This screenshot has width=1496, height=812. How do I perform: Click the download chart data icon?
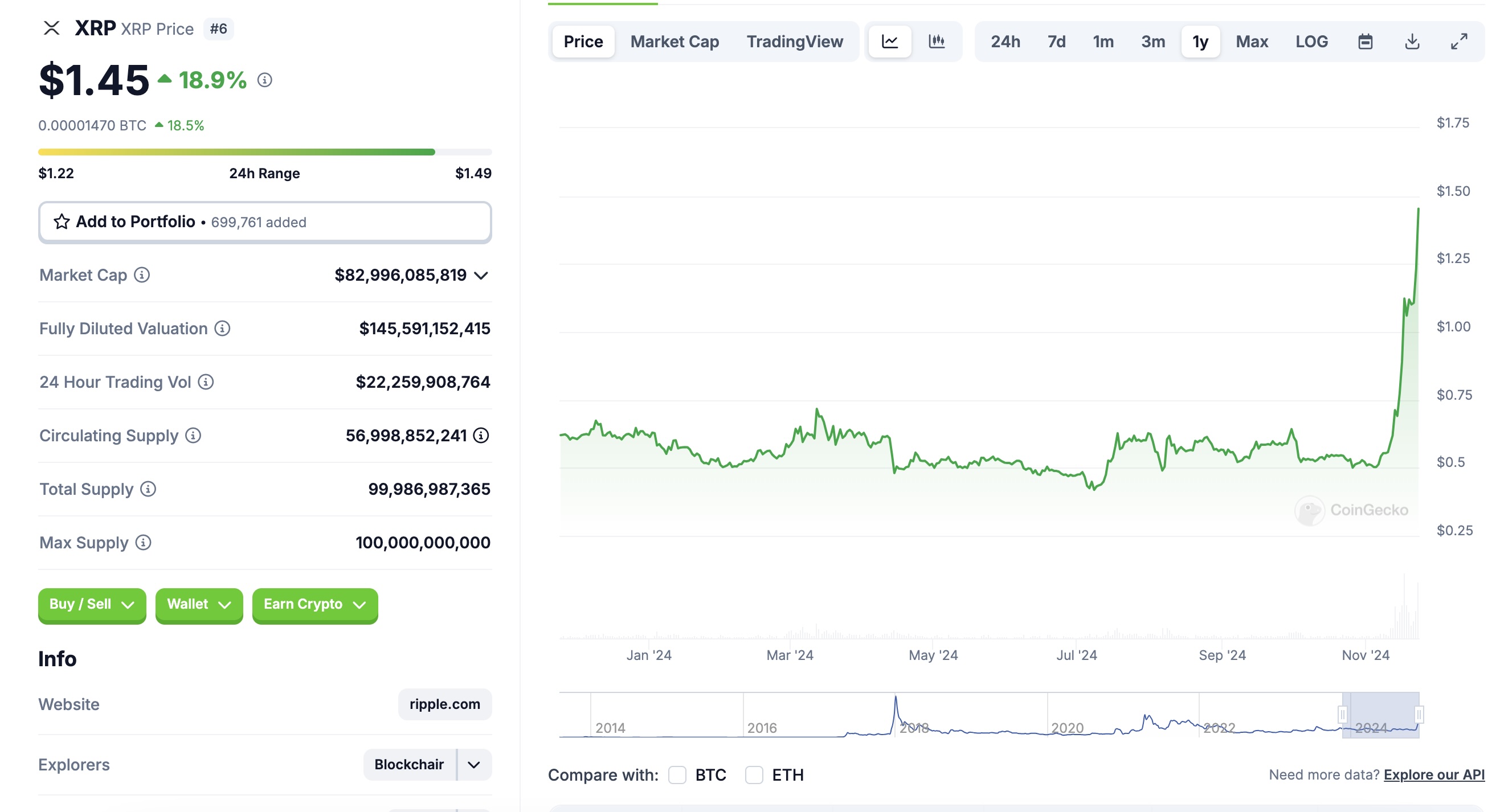click(x=1412, y=41)
